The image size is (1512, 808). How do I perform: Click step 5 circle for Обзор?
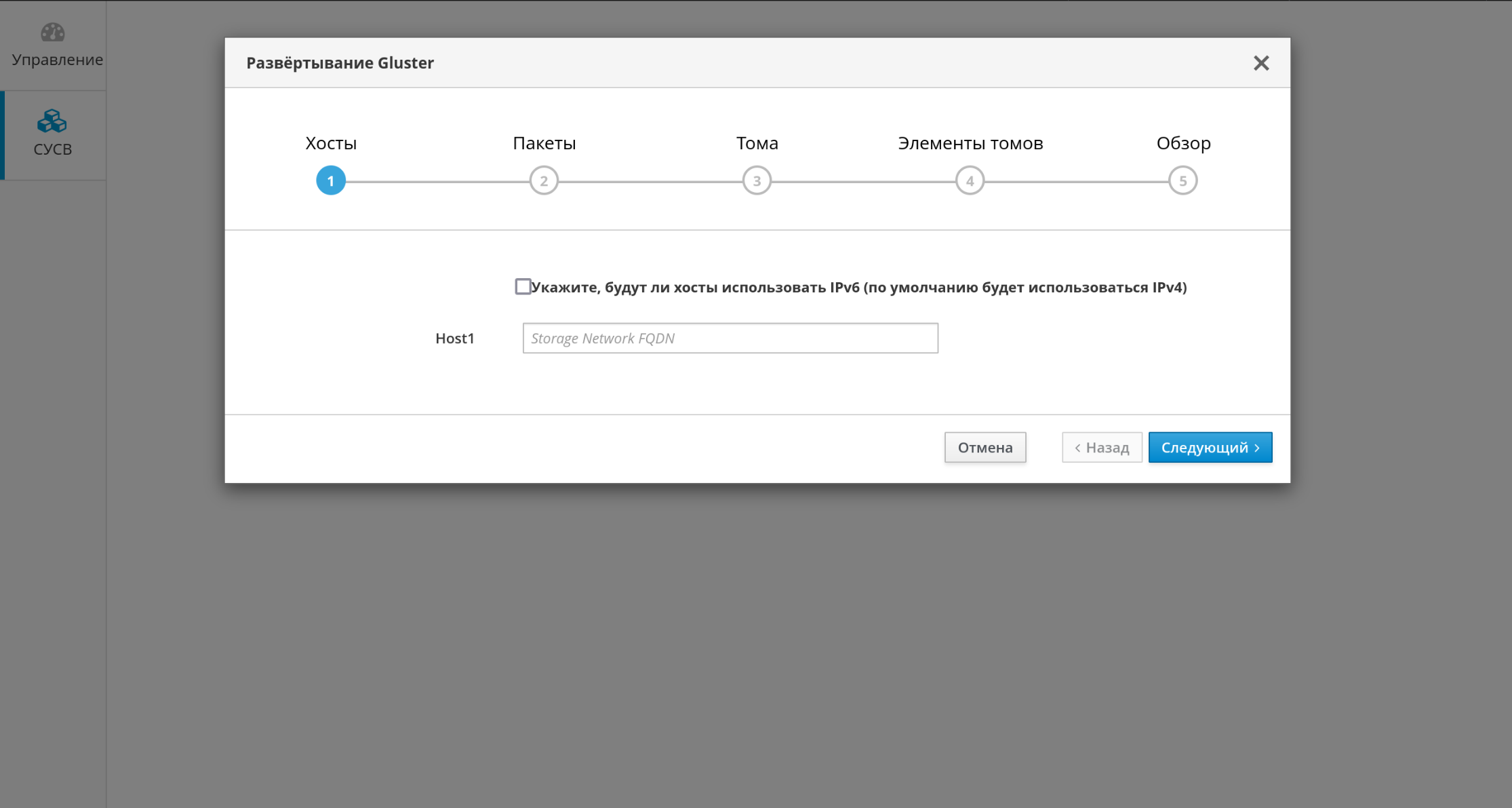1182,181
